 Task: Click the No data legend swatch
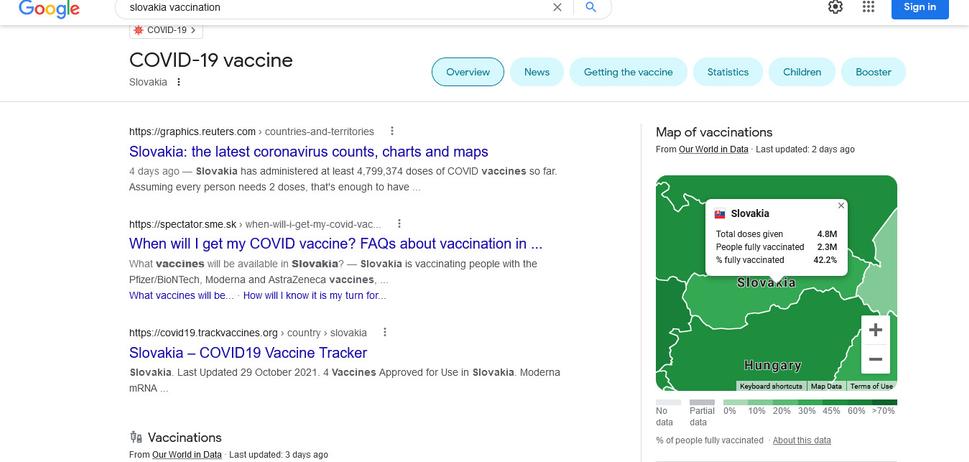[x=668, y=402]
